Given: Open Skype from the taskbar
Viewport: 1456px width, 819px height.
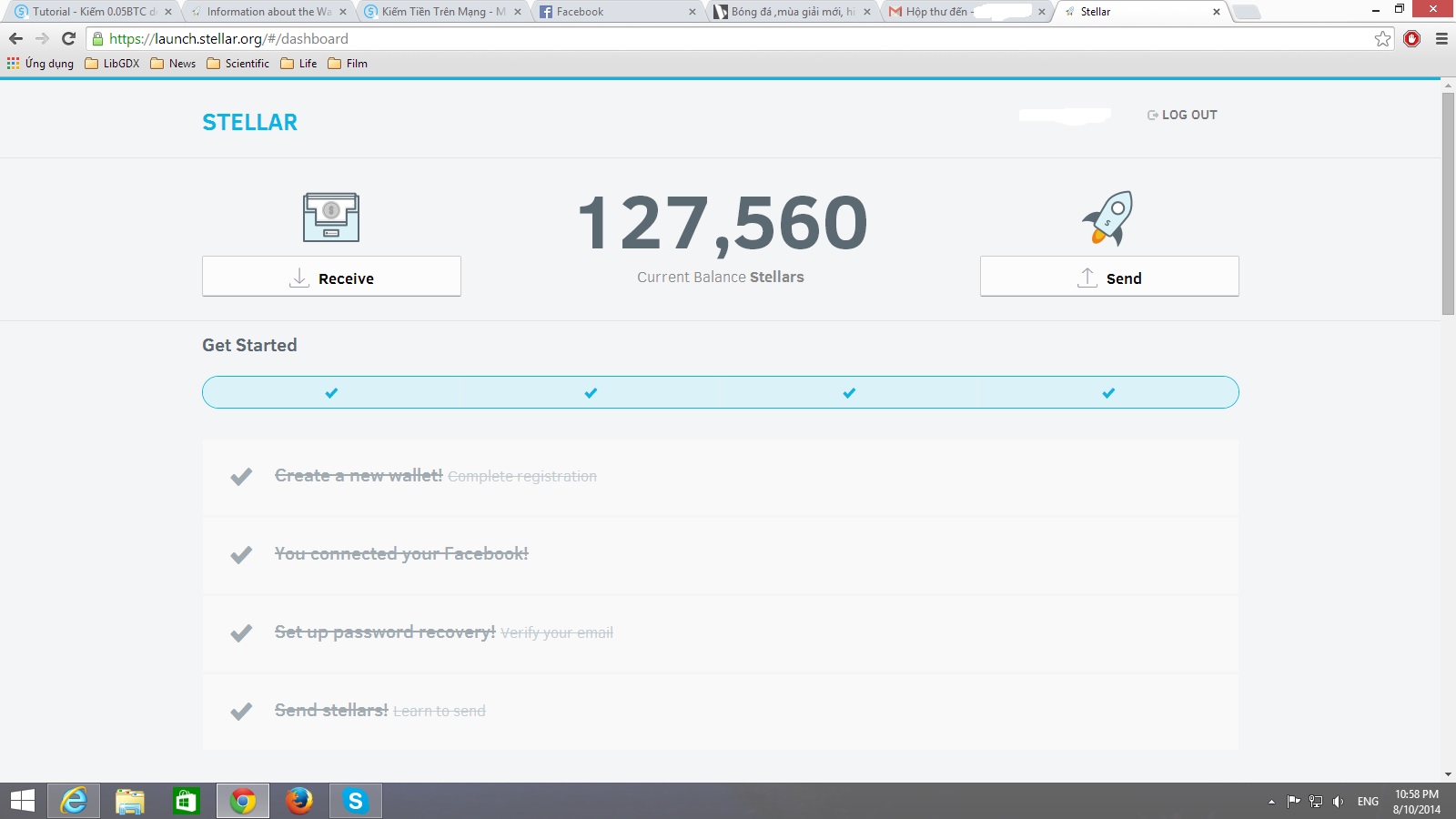Looking at the screenshot, I should pos(356,801).
